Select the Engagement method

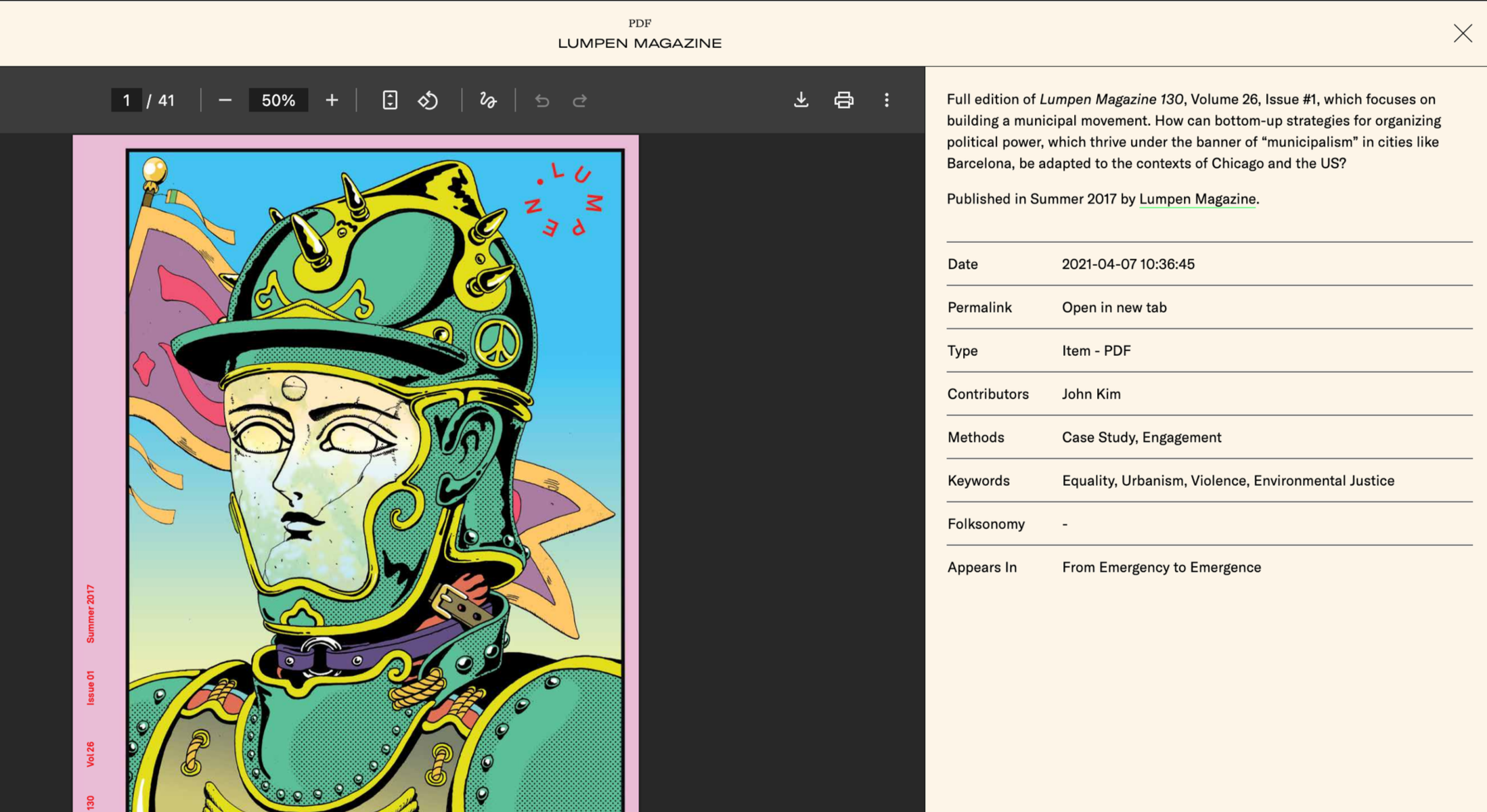point(1182,437)
